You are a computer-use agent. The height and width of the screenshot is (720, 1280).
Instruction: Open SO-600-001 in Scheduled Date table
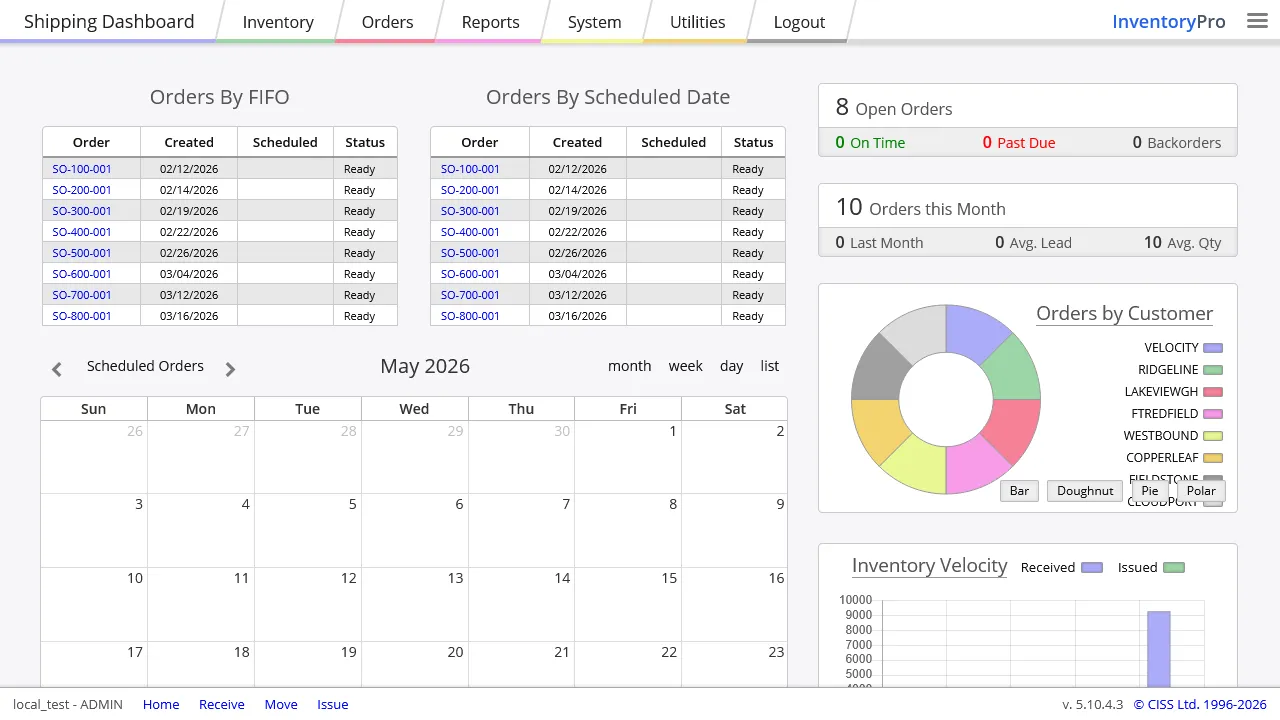coord(470,274)
